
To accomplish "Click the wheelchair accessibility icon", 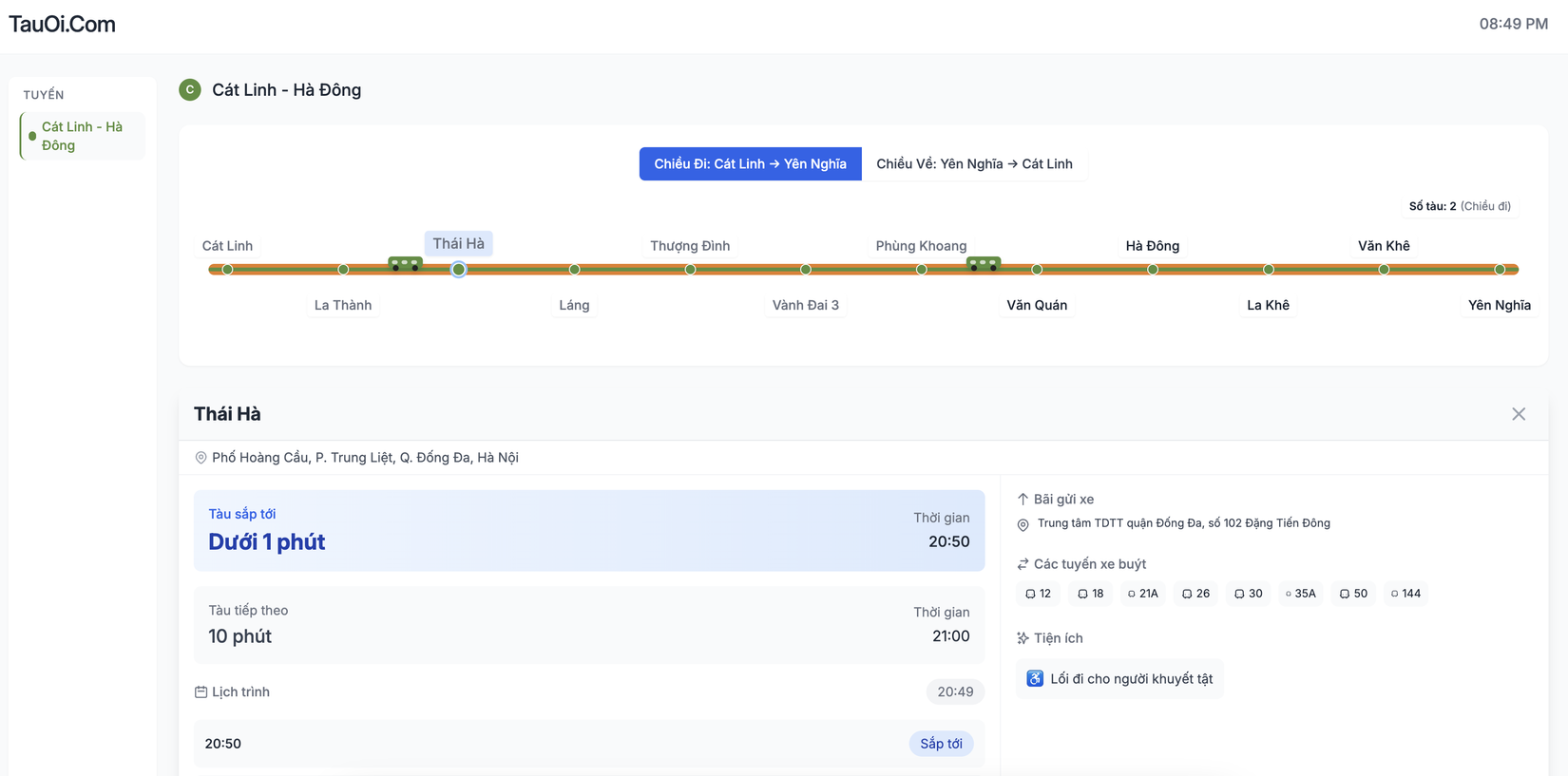I will [x=1035, y=678].
